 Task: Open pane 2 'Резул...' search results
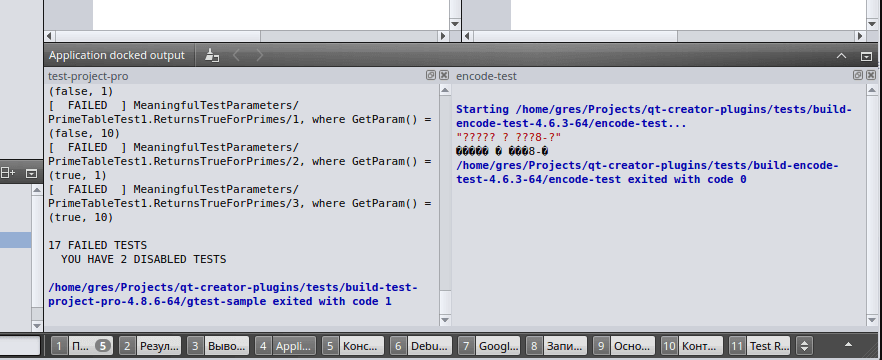coord(150,345)
